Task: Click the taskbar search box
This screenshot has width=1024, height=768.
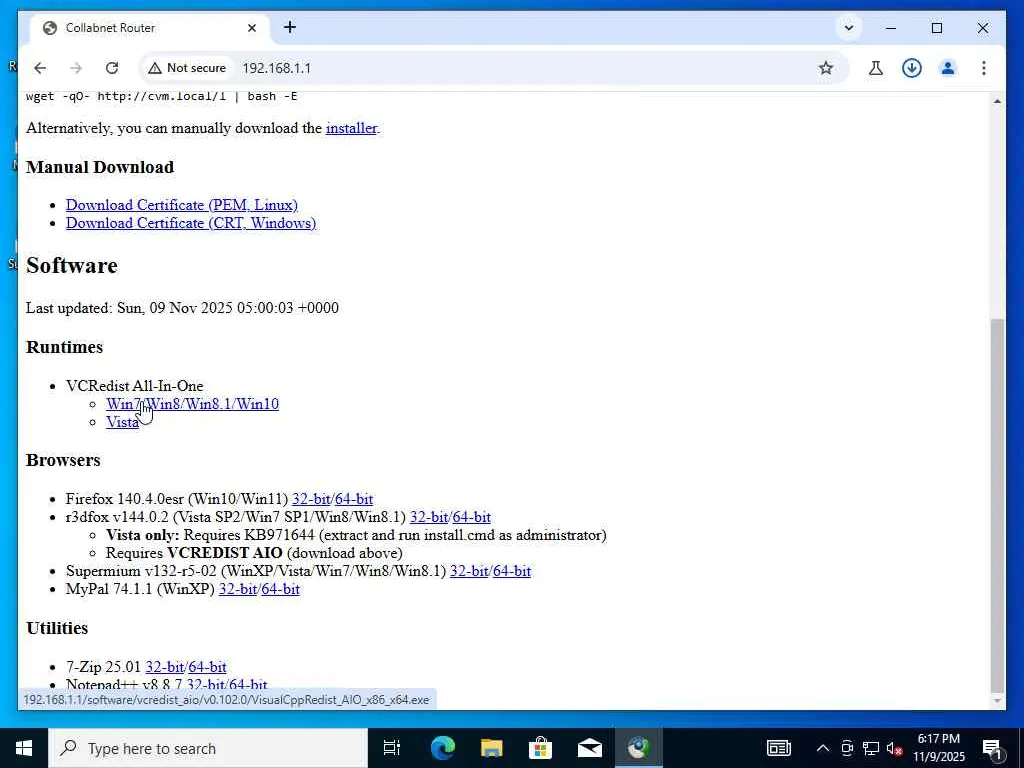Action: pyautogui.click(x=208, y=748)
